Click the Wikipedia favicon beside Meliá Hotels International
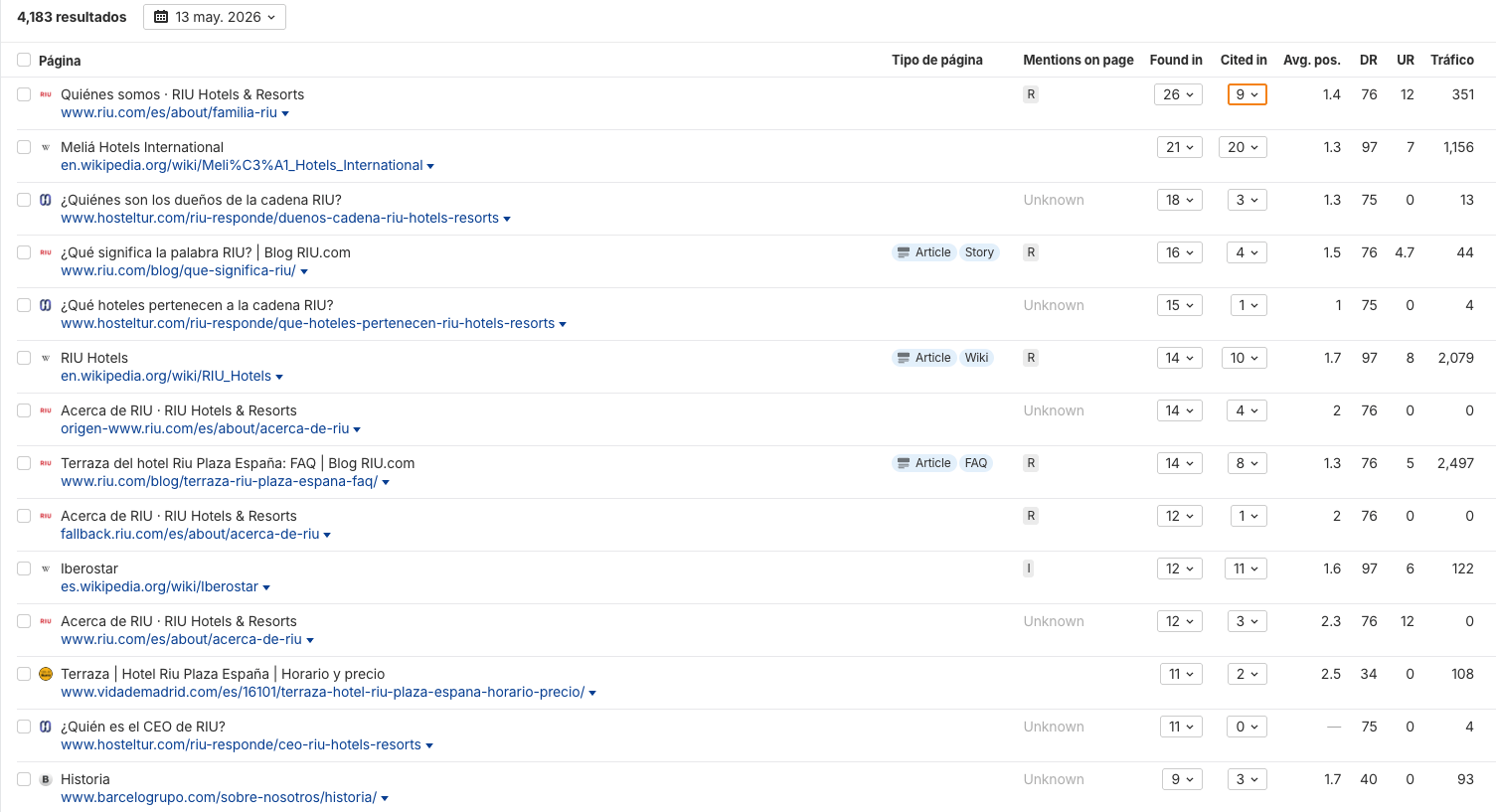The height and width of the screenshot is (812, 1496). [x=46, y=147]
